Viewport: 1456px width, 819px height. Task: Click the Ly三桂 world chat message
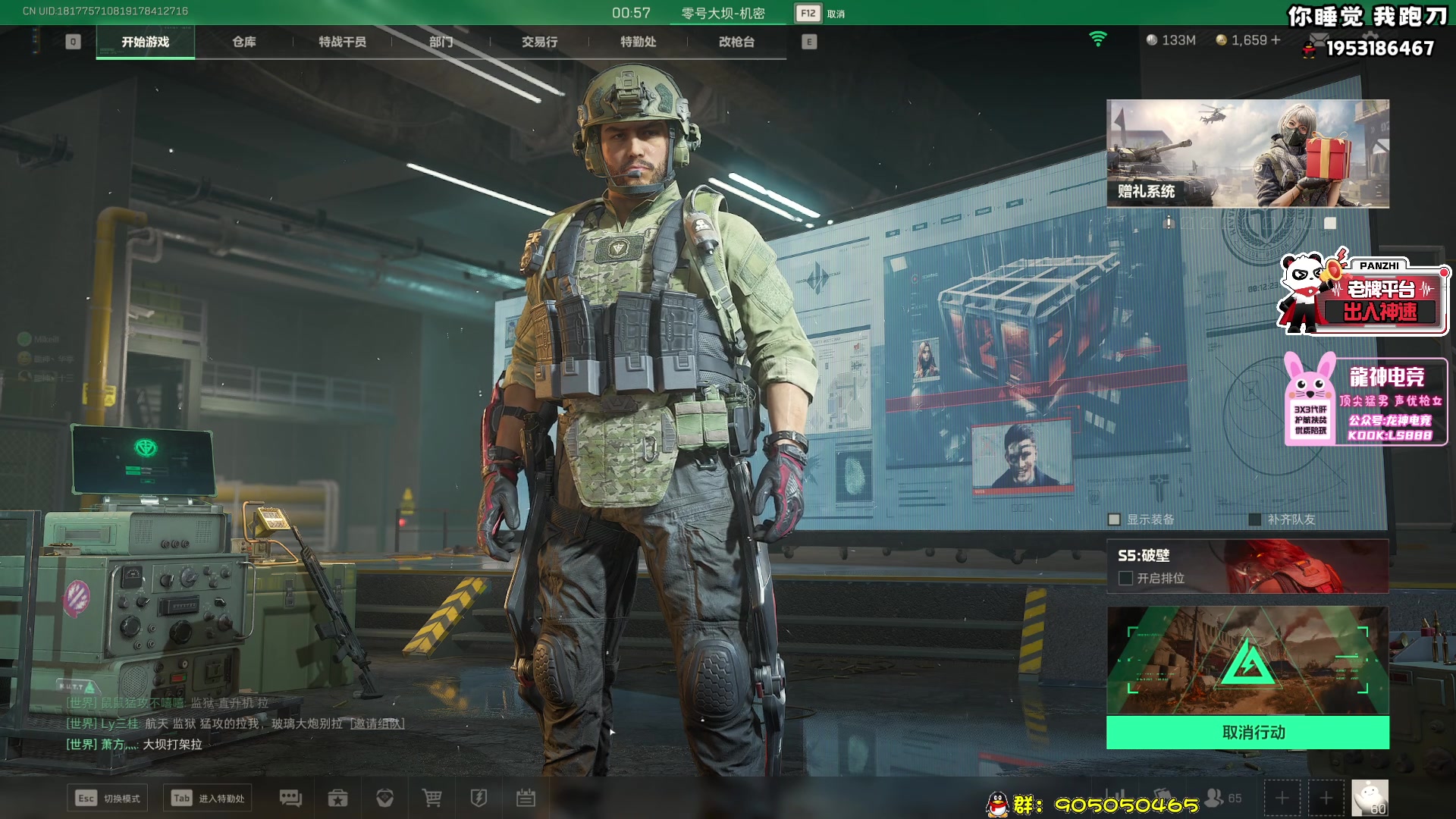[x=235, y=723]
